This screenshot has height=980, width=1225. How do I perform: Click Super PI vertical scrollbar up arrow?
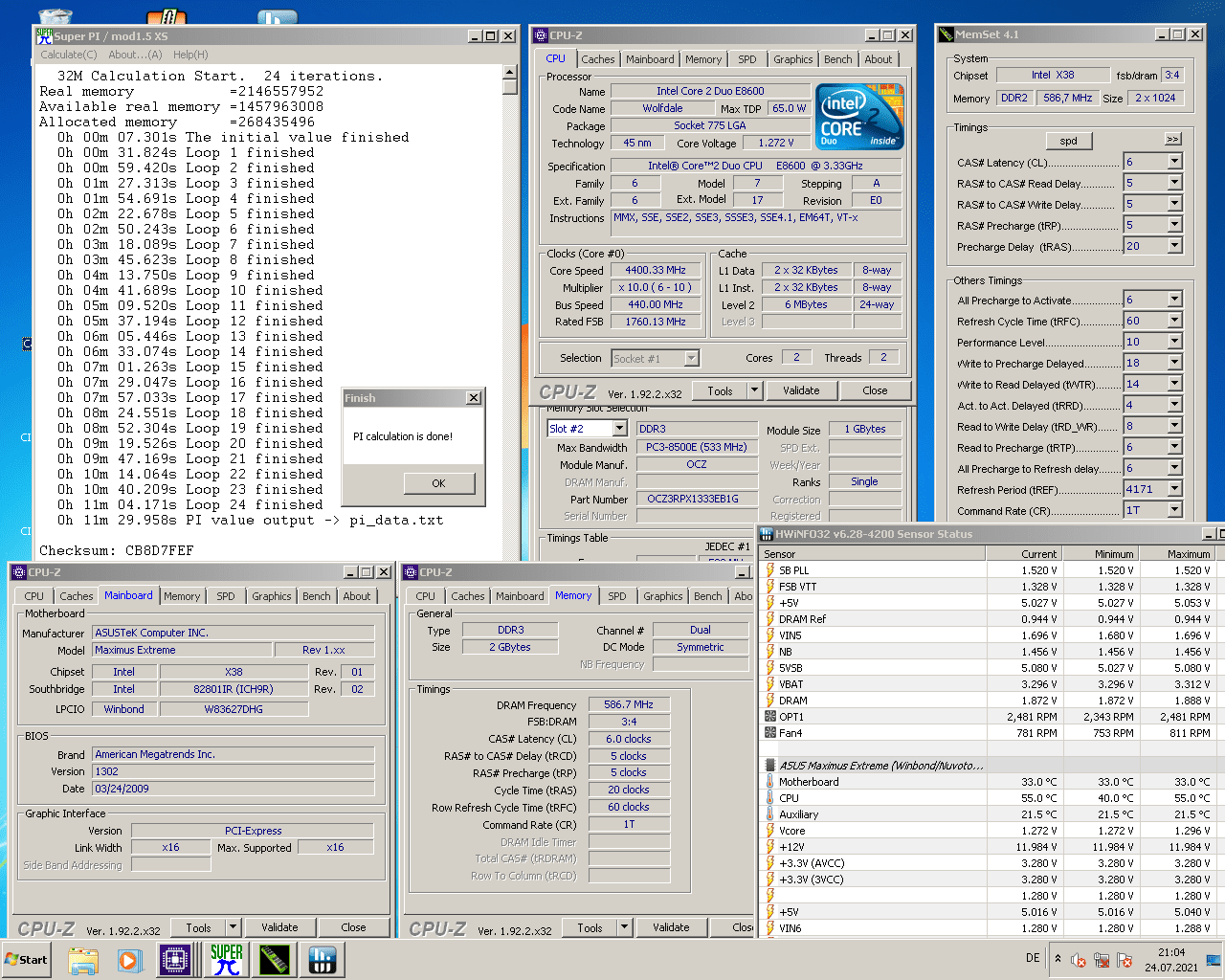coord(510,73)
